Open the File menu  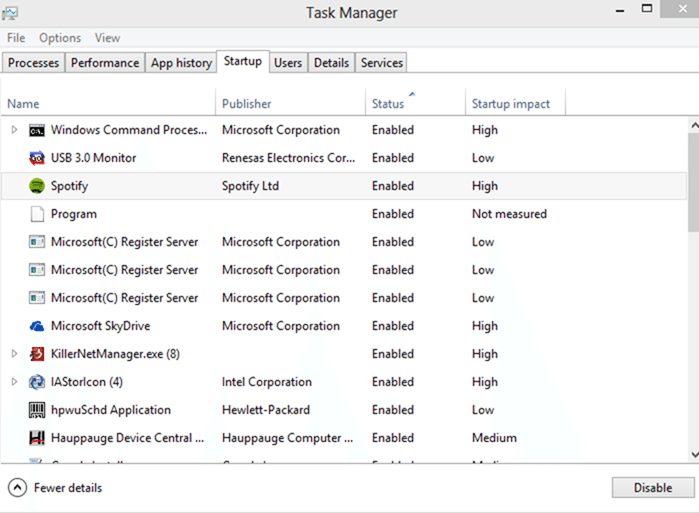16,38
